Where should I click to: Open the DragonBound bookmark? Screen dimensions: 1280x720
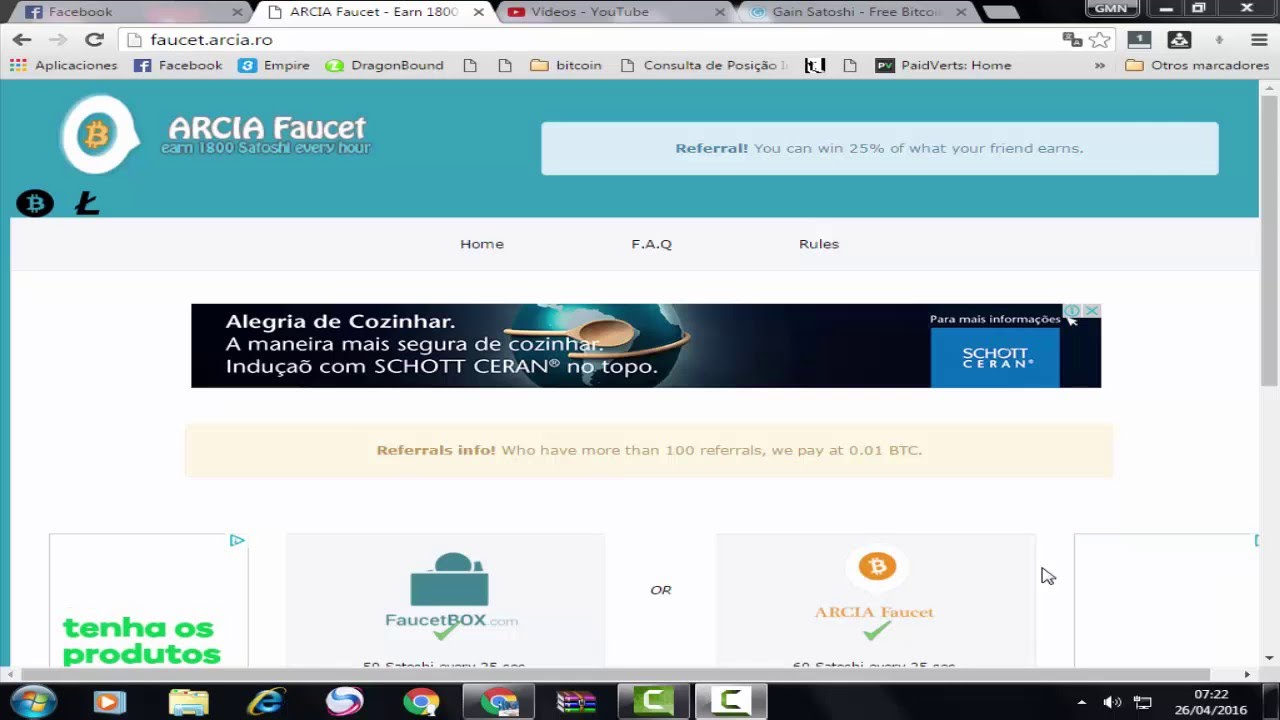point(385,65)
